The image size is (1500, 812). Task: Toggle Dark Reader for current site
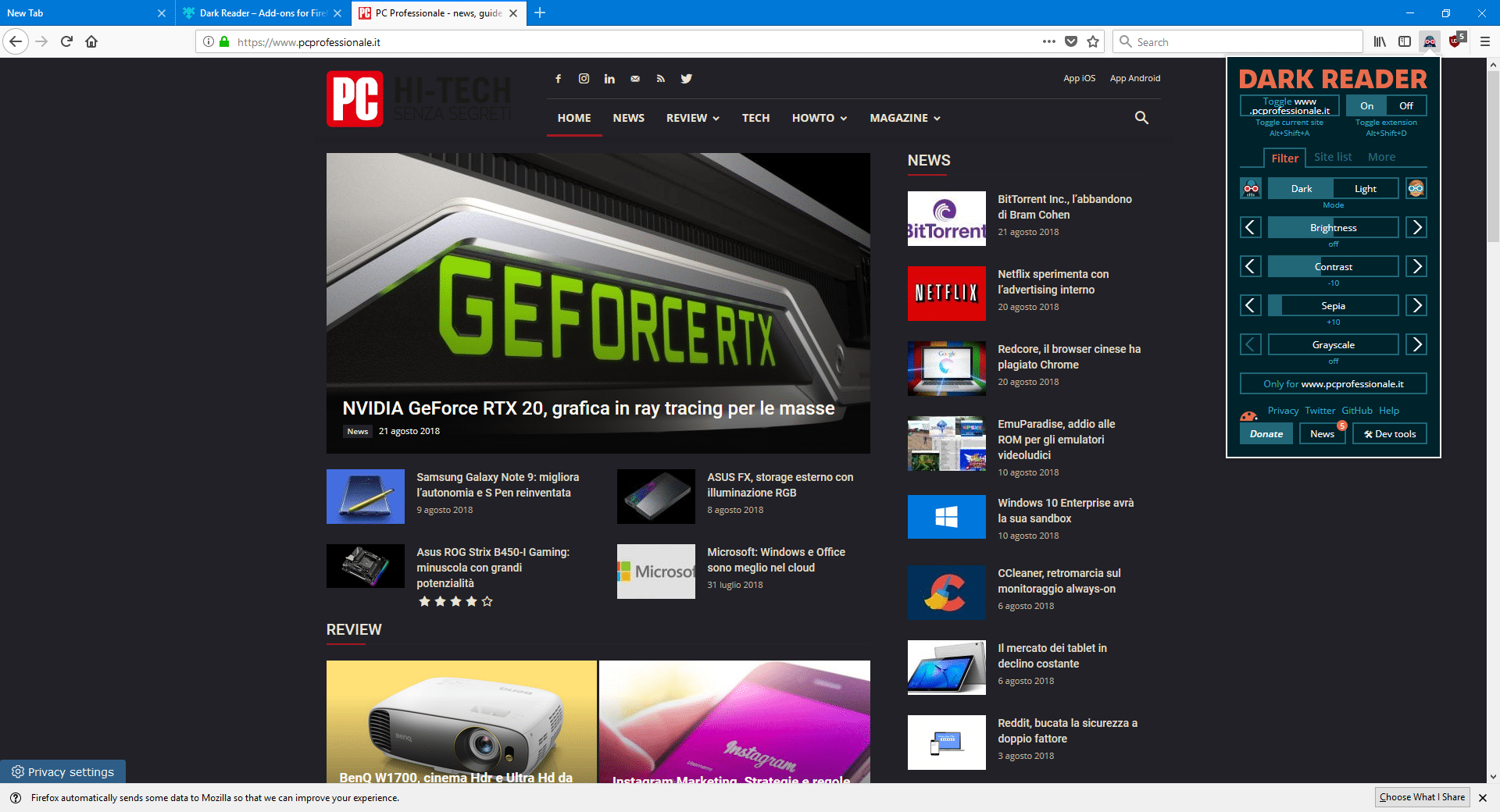[1289, 105]
